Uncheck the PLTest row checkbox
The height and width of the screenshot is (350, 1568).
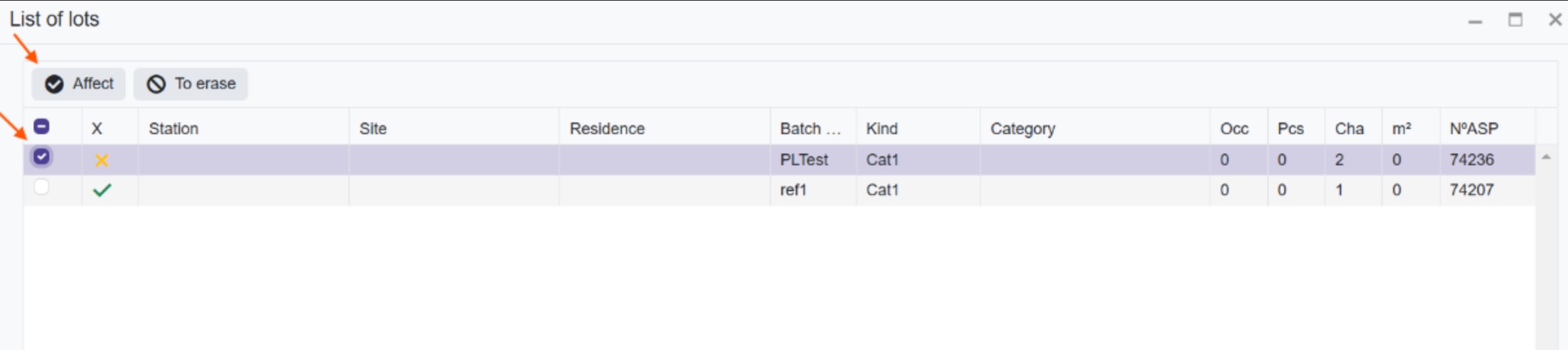(x=41, y=157)
